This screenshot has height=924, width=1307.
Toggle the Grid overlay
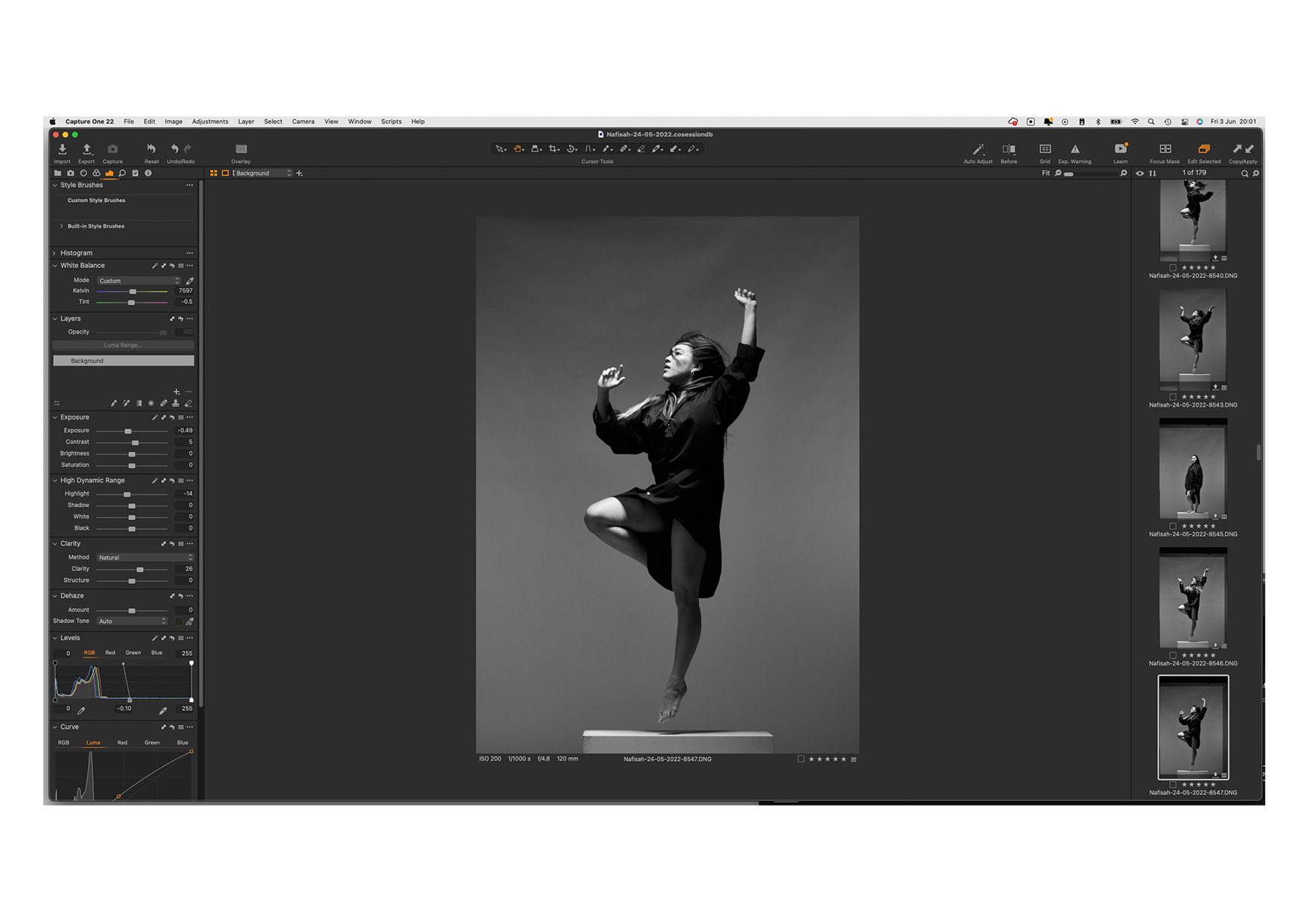pos(1045,149)
